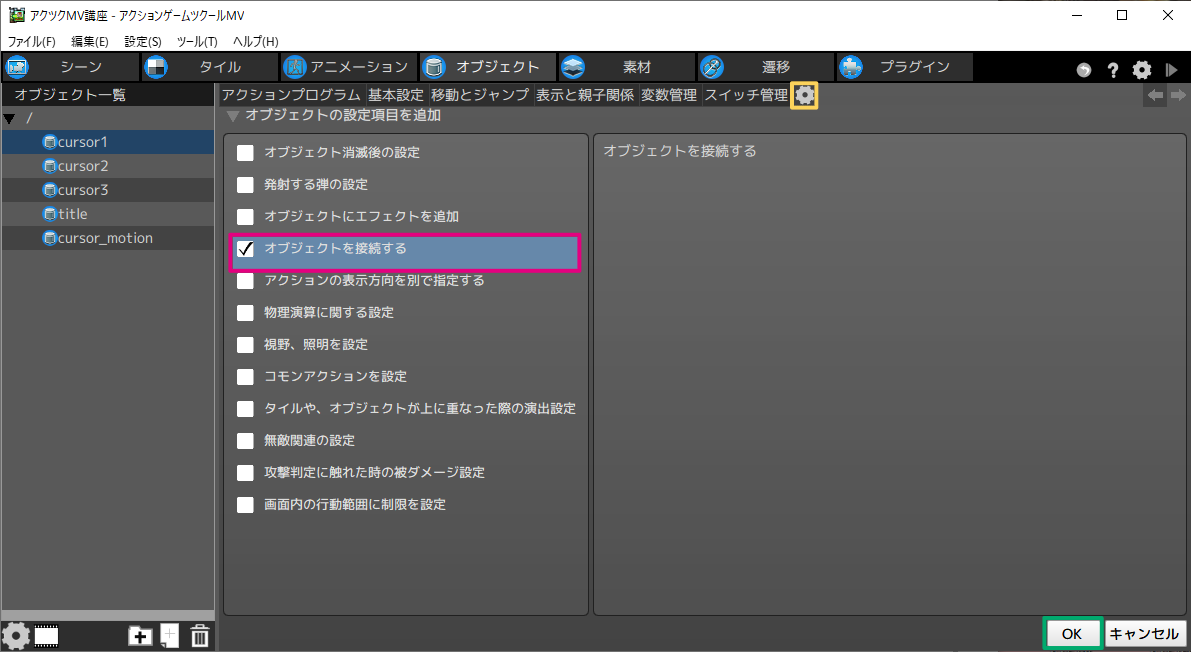Open the ファイル(F) menu
1191x652 pixels.
32,41
